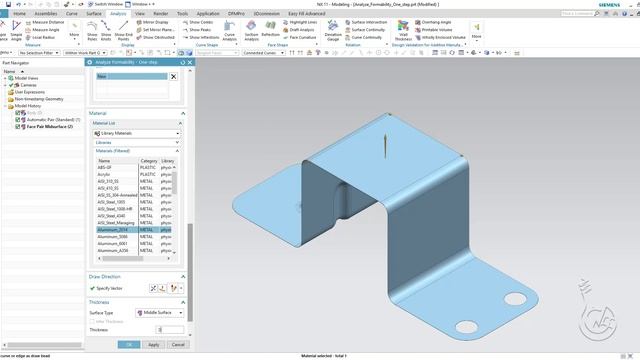Open the Library Materials dropdown
This screenshot has width=640, height=360.
pyautogui.click(x=136, y=133)
